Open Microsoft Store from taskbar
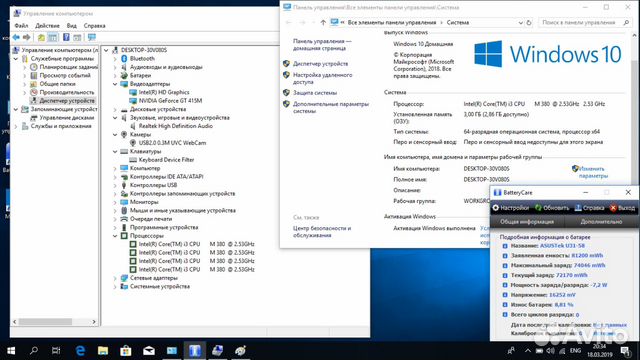 point(126,351)
